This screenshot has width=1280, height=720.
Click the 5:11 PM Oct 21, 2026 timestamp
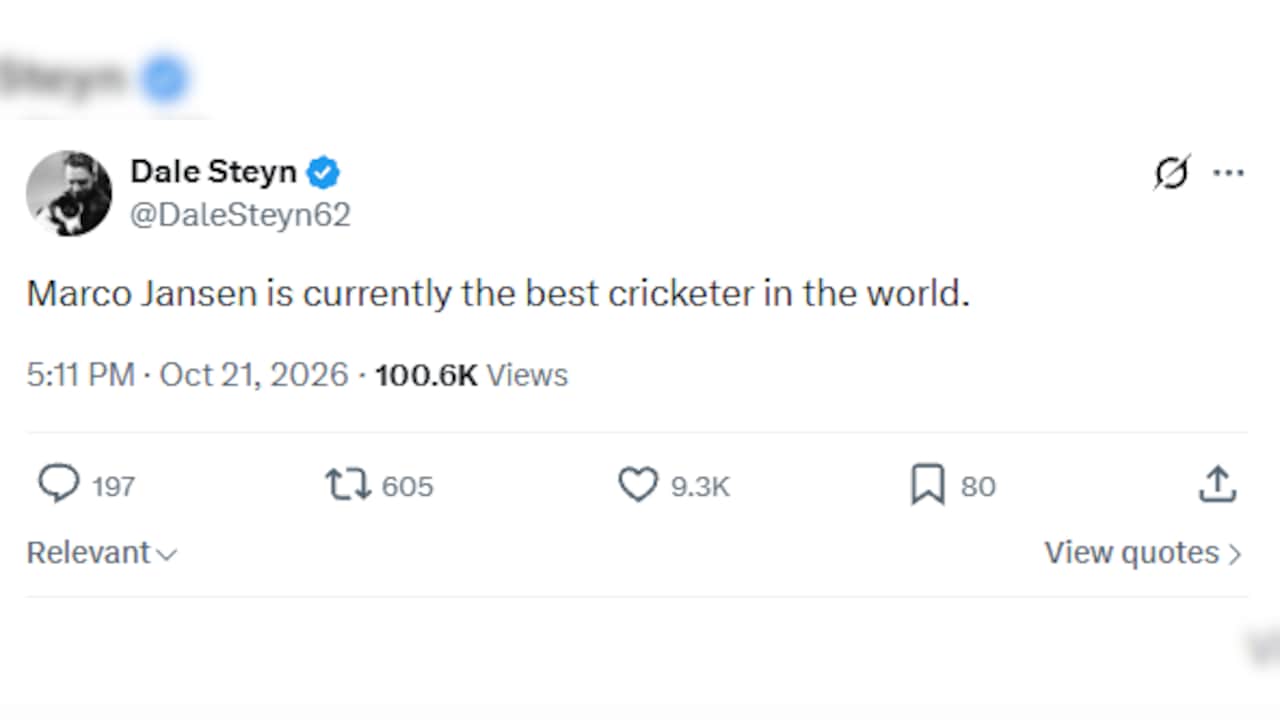[x=187, y=375]
